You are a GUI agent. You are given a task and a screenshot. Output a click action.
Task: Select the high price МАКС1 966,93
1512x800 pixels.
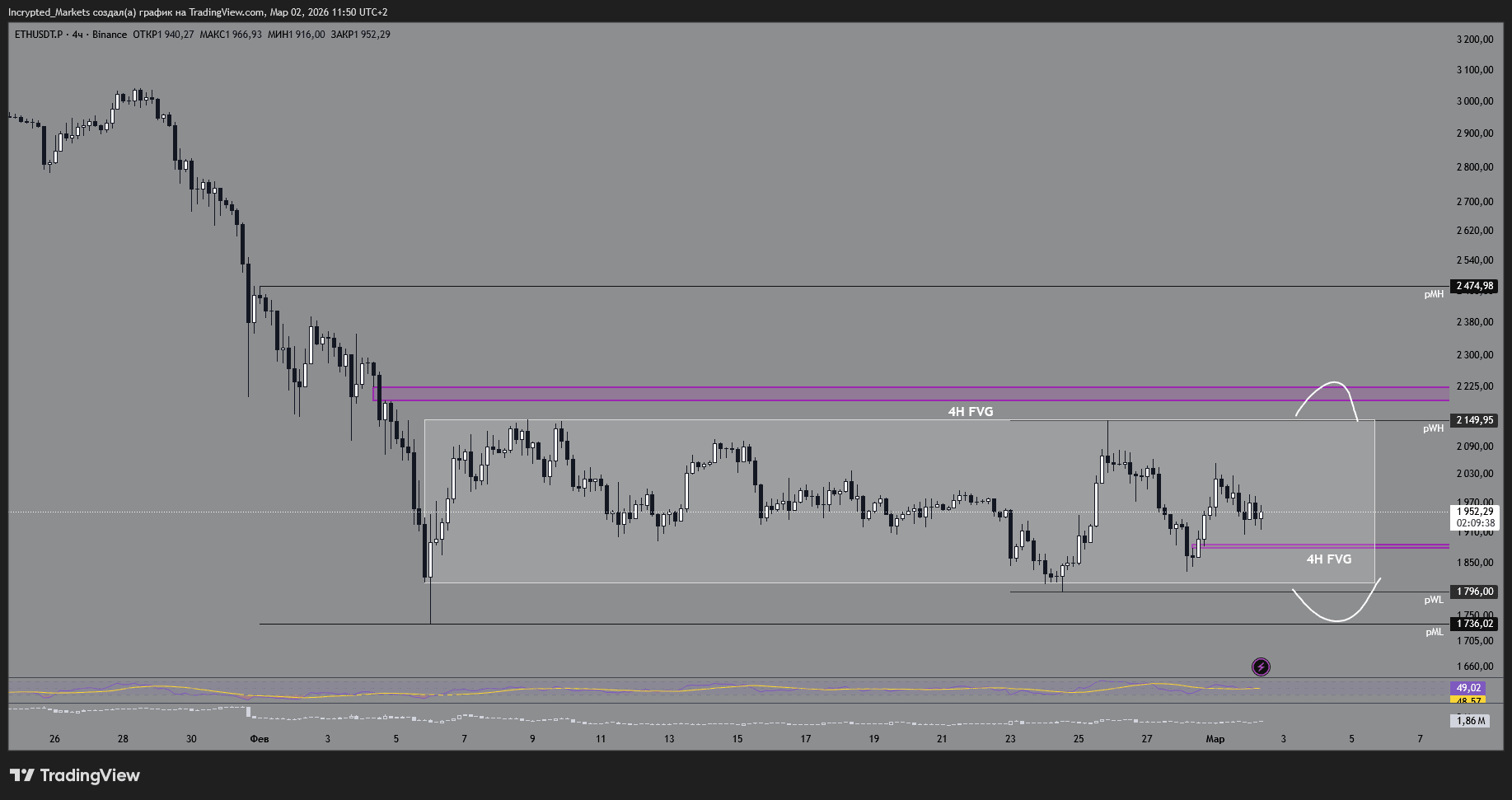point(231,35)
